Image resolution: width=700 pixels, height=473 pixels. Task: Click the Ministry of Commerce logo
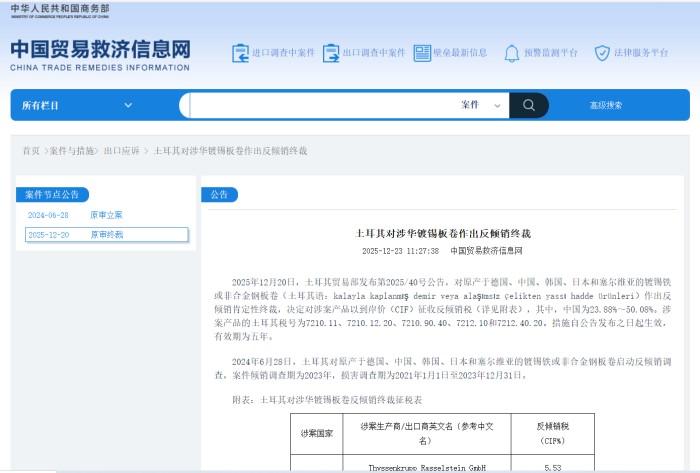pos(60,11)
